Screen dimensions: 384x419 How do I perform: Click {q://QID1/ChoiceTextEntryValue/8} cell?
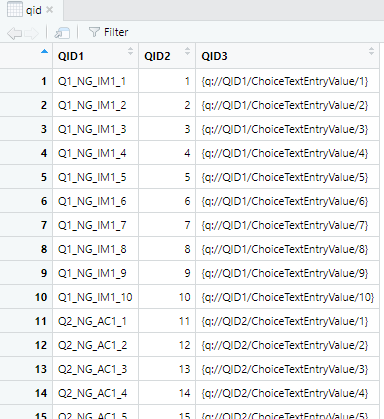click(x=287, y=249)
